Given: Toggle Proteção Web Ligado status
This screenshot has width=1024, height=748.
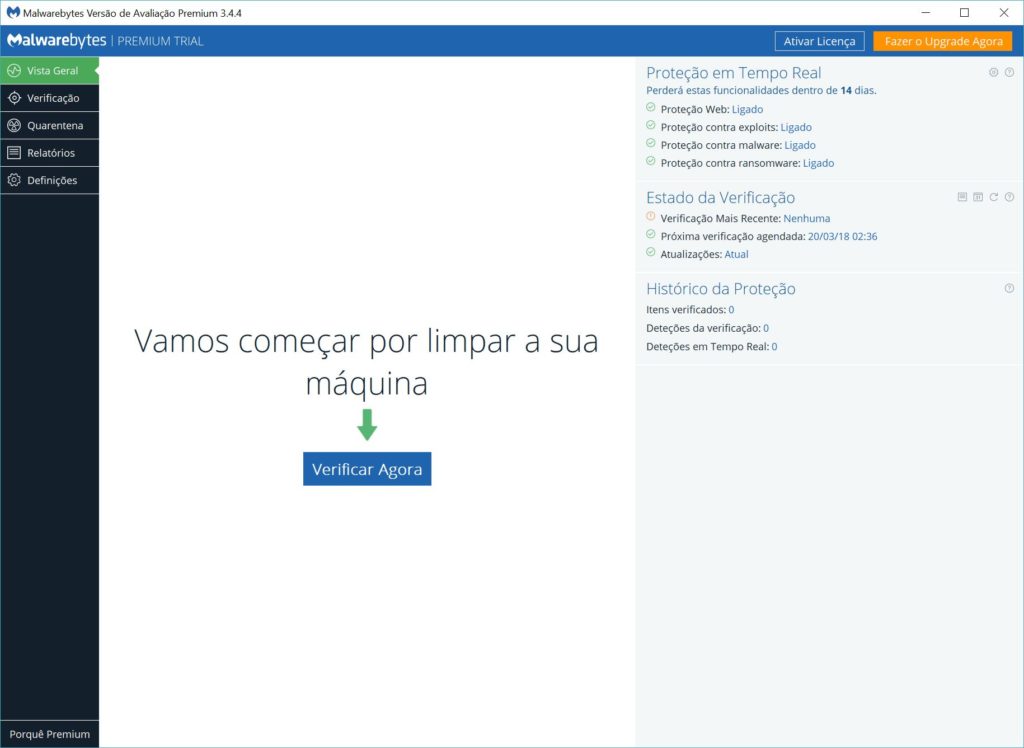Looking at the screenshot, I should 747,109.
